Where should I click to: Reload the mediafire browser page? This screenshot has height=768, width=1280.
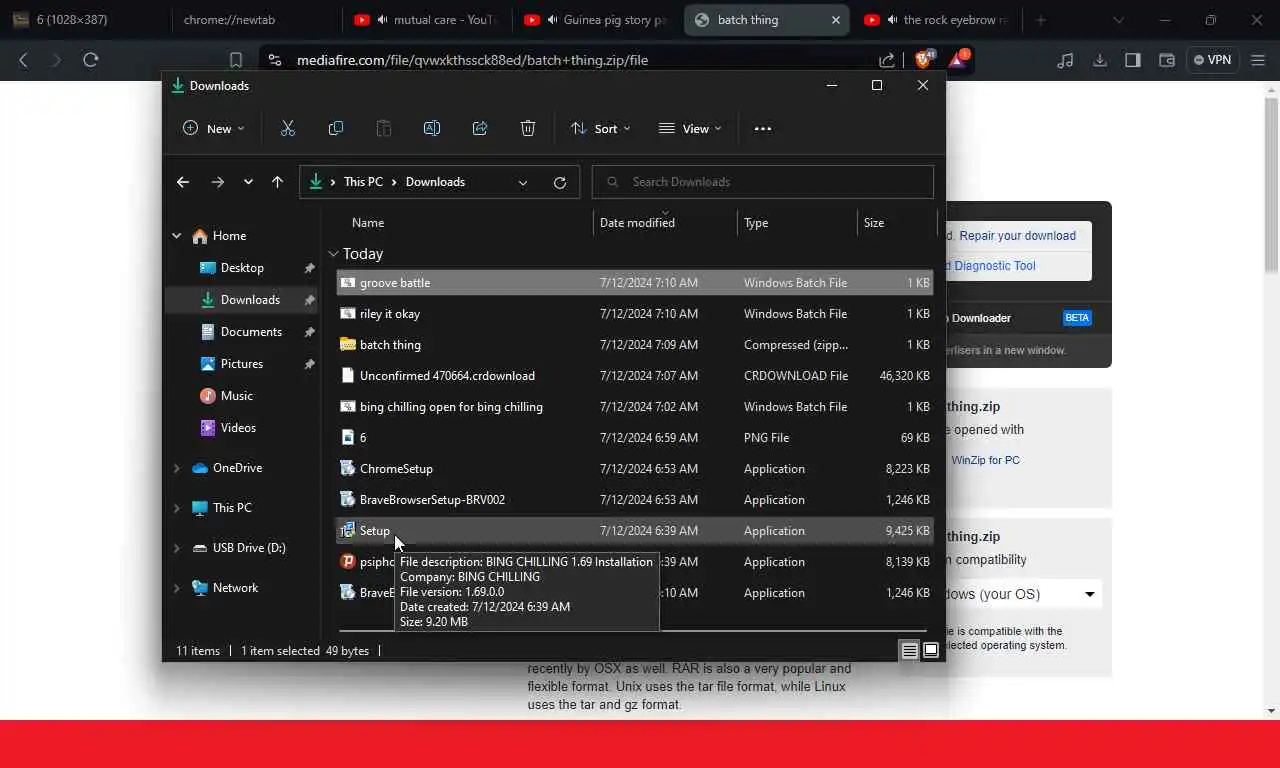[90, 60]
